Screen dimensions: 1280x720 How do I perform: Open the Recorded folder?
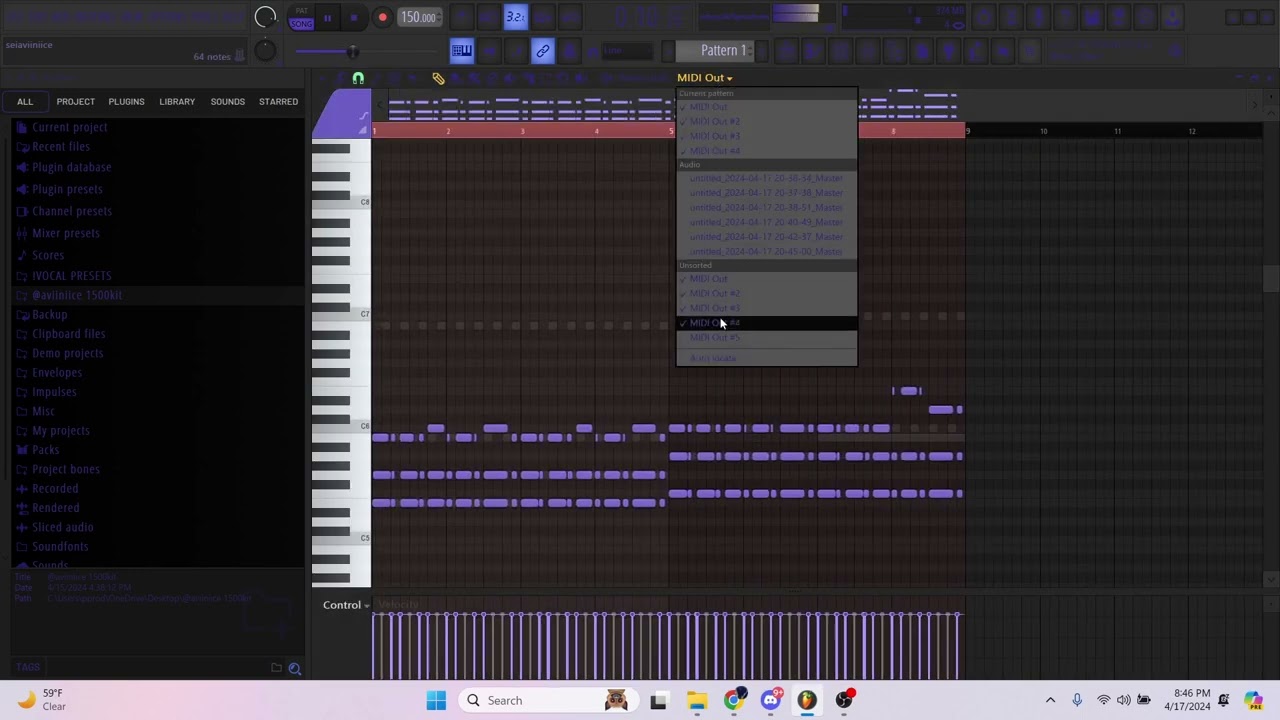[54, 488]
